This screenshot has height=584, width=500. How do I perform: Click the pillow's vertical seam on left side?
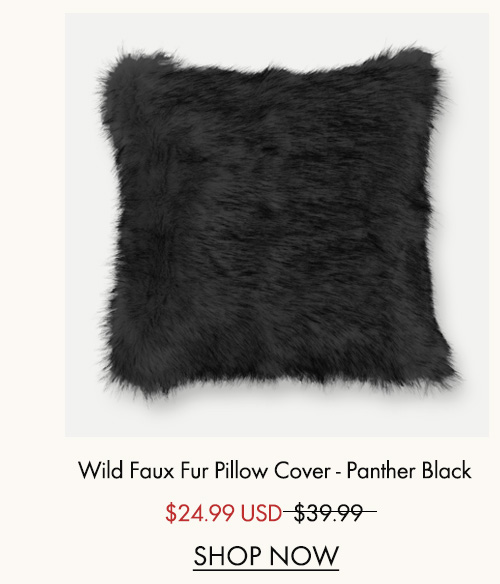163,223
